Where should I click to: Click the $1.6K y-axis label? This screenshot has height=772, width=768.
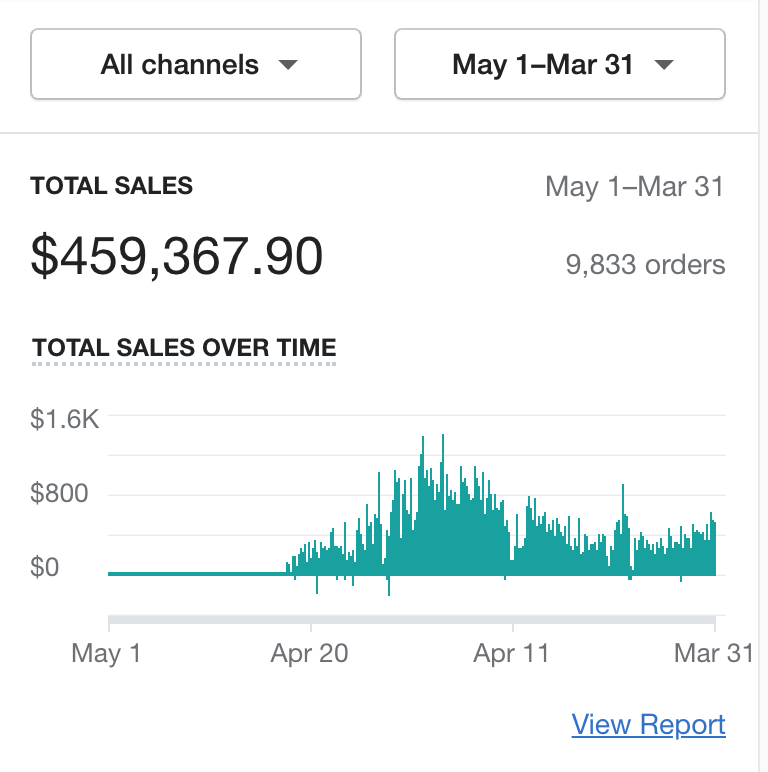click(x=65, y=419)
